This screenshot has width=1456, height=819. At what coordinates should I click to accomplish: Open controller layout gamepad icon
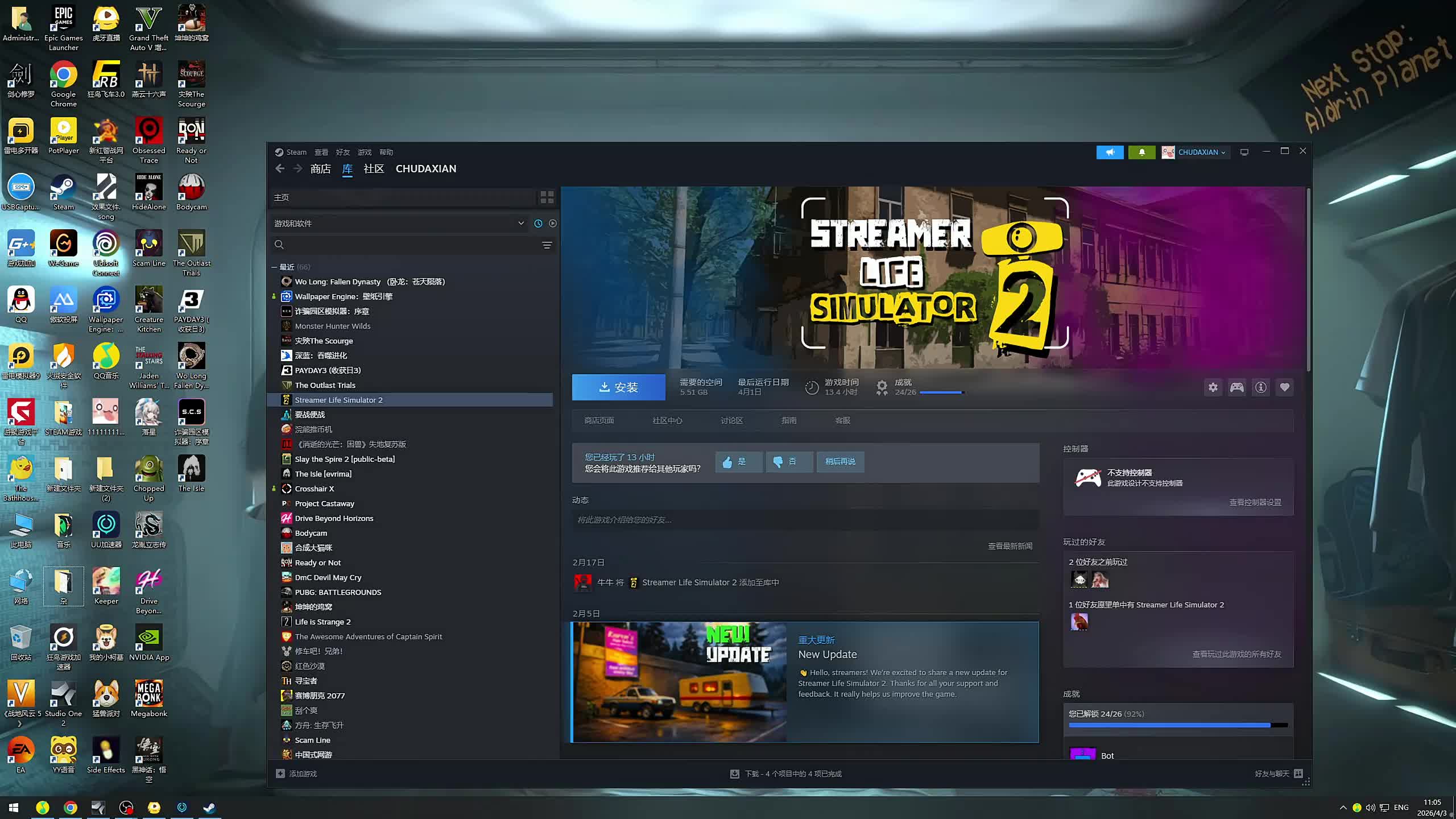click(x=1236, y=387)
